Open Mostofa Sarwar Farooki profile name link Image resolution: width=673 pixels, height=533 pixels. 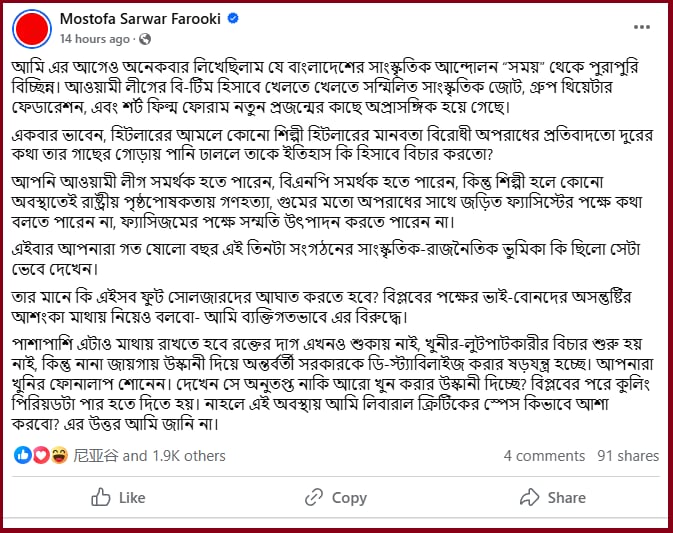click(140, 19)
